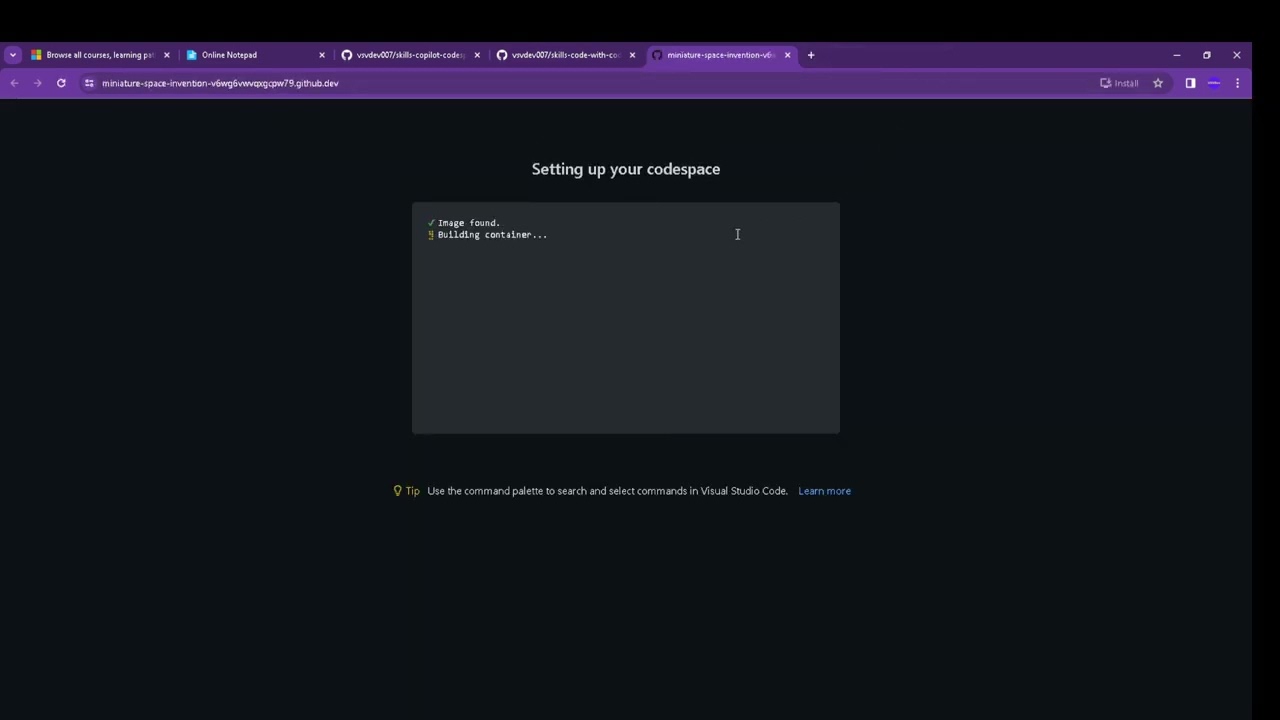Image resolution: width=1280 pixels, height=720 pixels.
Task: Restore down the browser window
Action: pyautogui.click(x=1207, y=55)
